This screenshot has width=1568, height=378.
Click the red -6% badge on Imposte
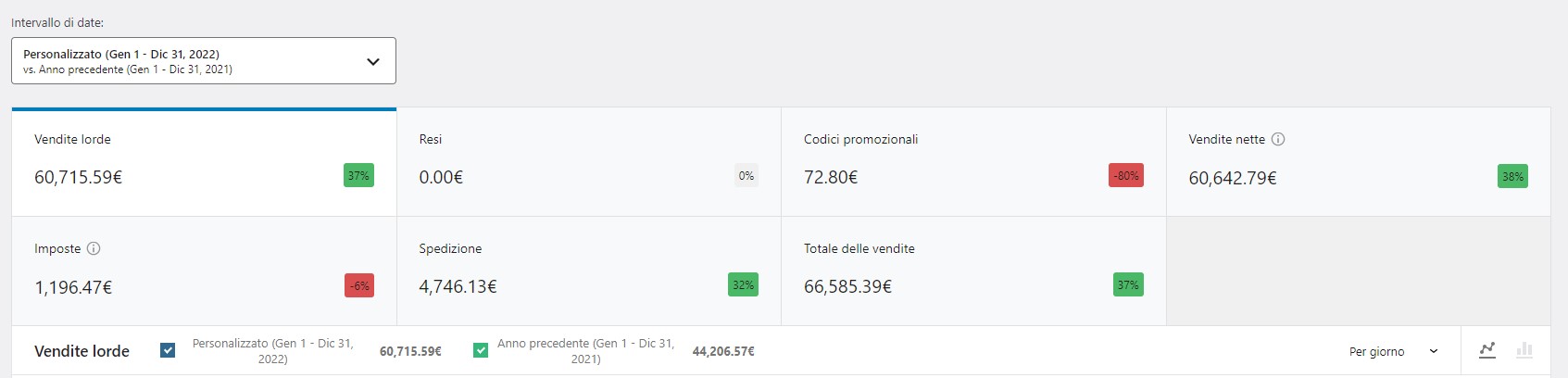pos(359,285)
